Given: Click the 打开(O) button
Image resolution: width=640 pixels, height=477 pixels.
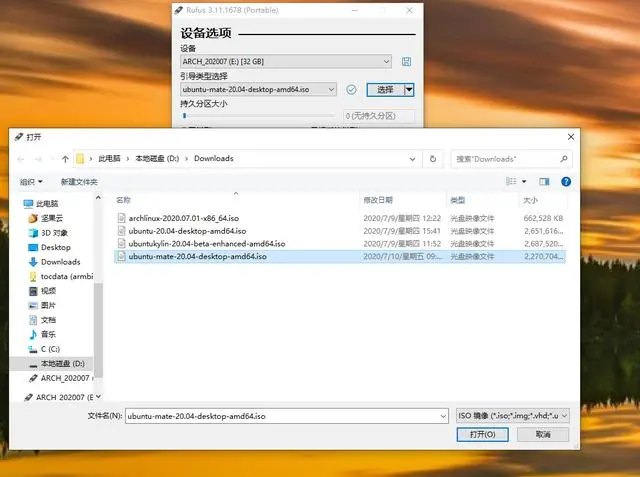Looking at the screenshot, I should coord(482,435).
